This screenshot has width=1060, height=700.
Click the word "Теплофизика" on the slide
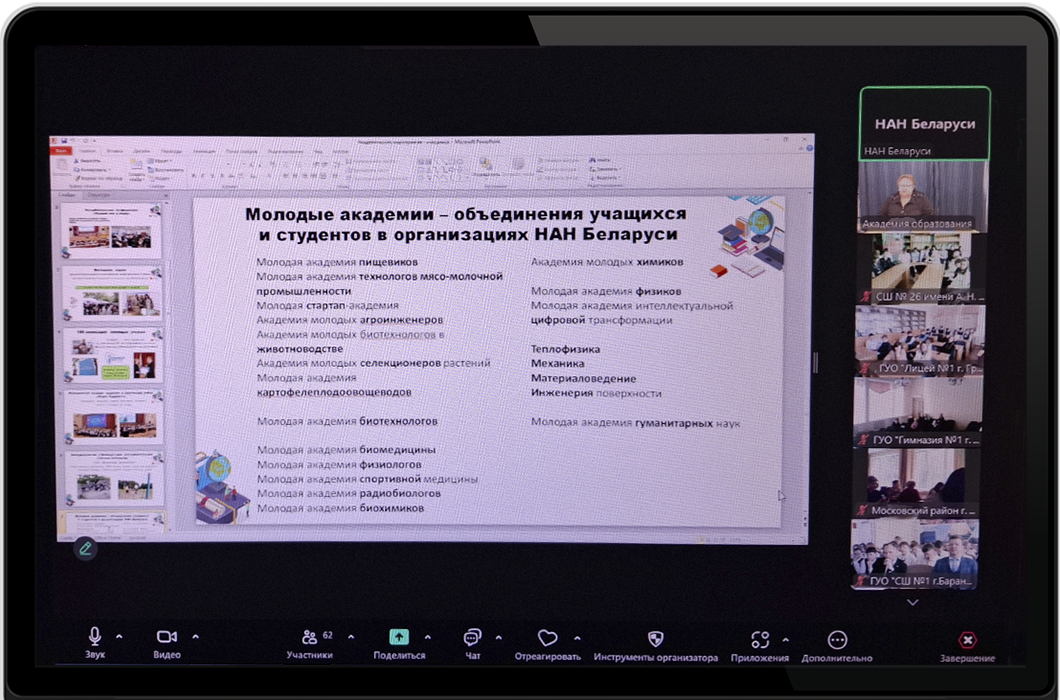(x=565, y=349)
